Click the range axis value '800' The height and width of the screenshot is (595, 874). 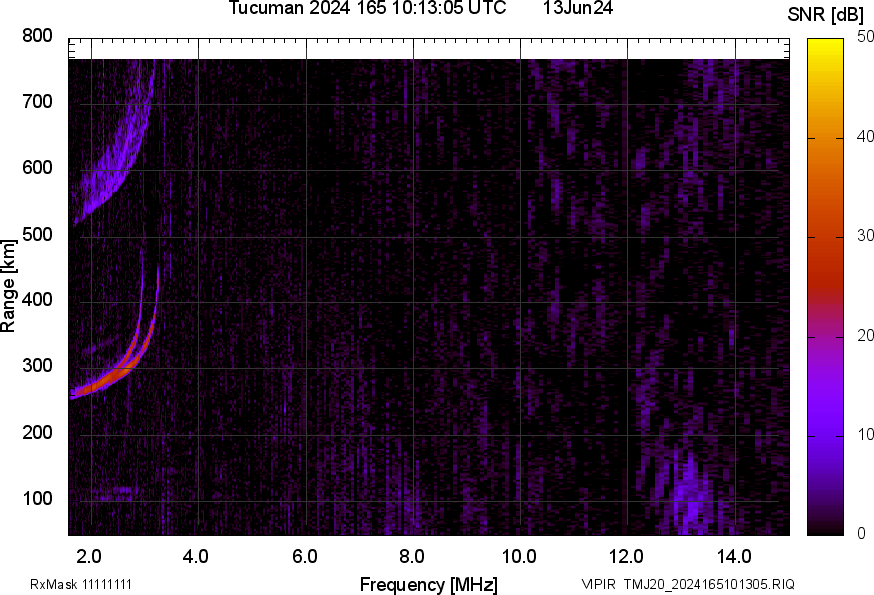(37, 36)
